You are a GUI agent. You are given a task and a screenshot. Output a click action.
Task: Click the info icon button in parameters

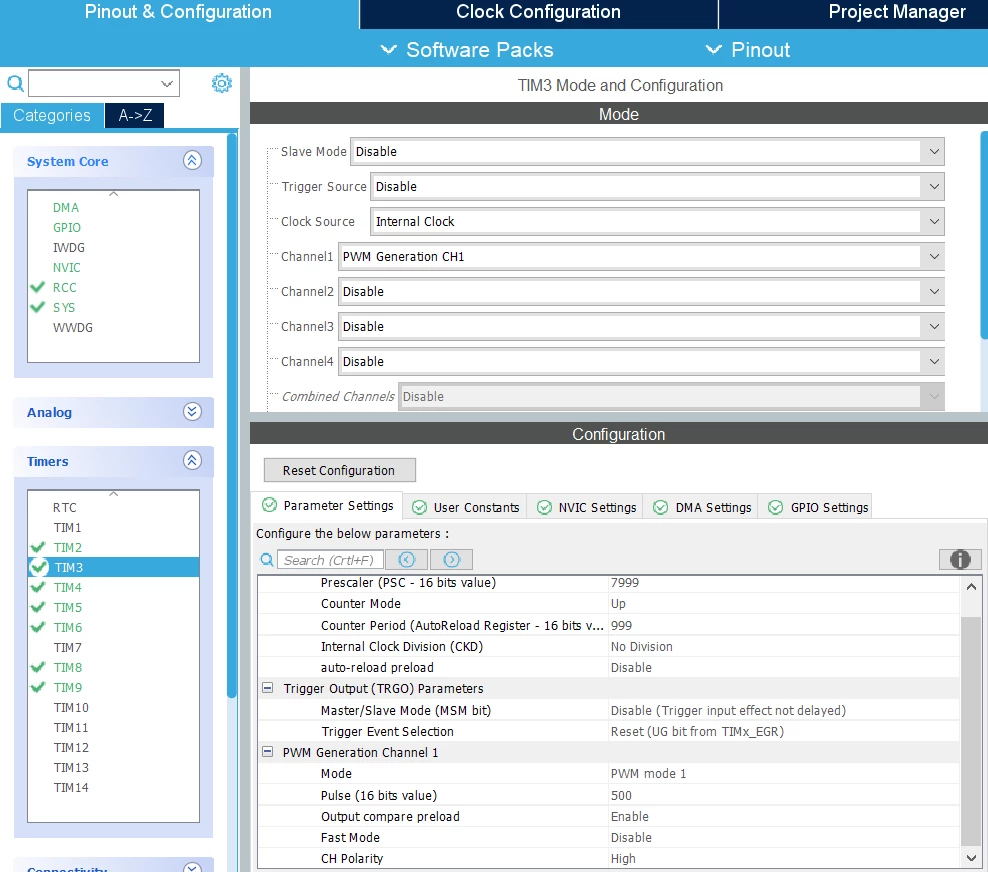(960, 559)
